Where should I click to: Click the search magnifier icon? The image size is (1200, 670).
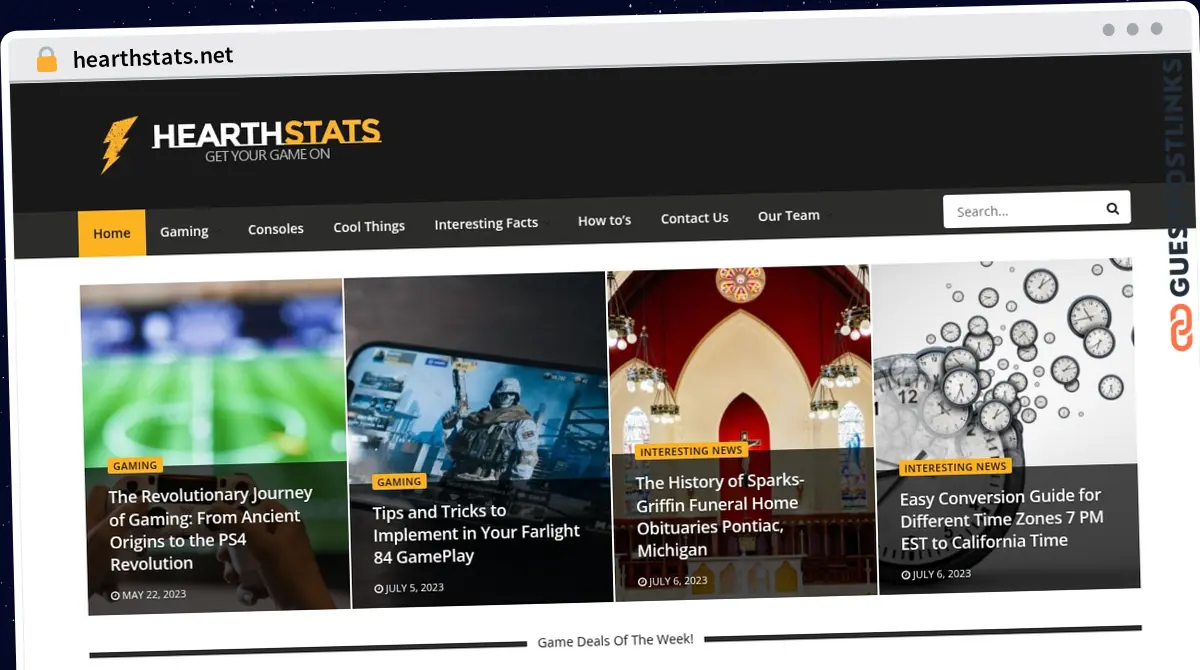[x=1112, y=209]
